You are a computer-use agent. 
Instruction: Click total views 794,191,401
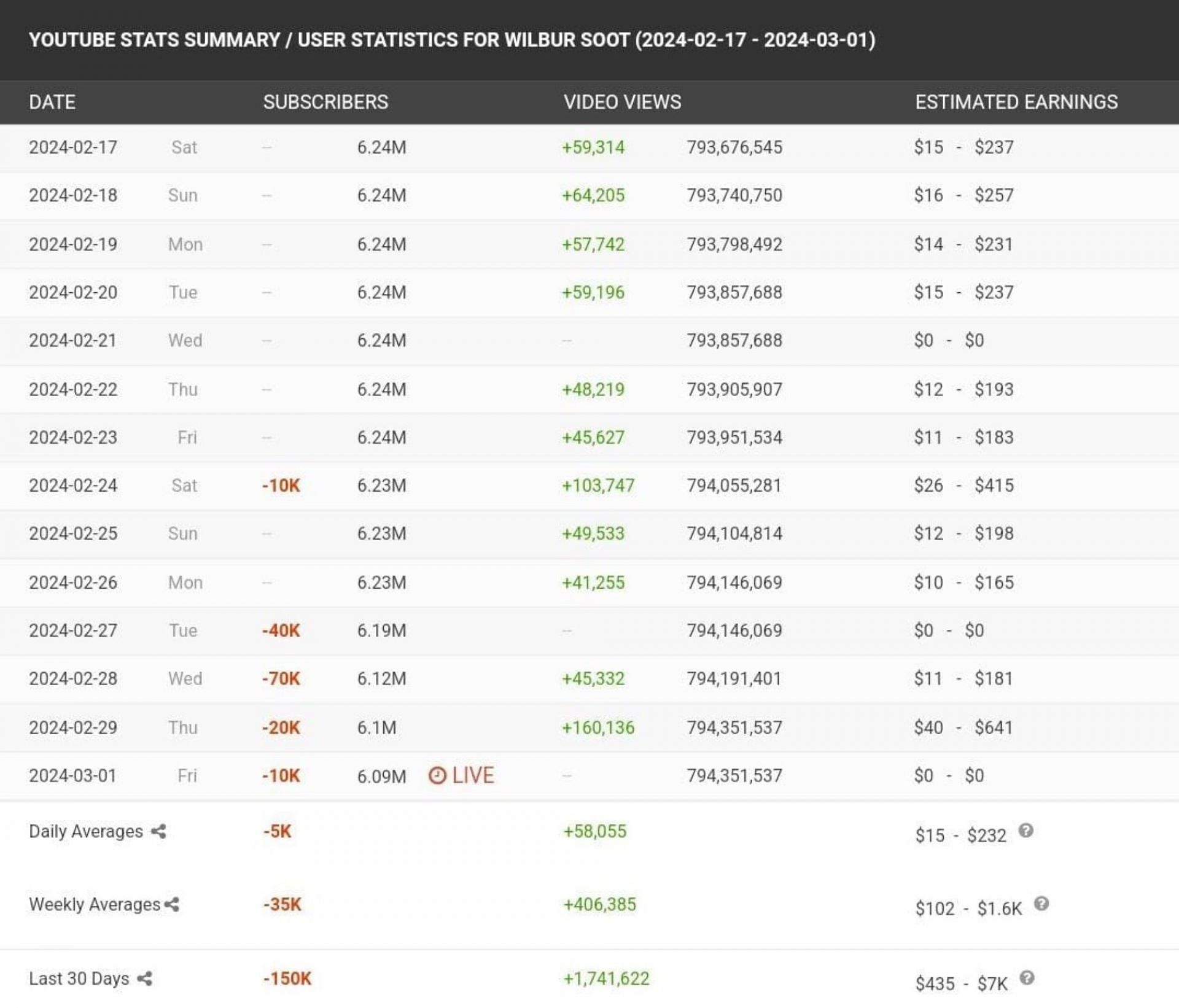(x=734, y=678)
